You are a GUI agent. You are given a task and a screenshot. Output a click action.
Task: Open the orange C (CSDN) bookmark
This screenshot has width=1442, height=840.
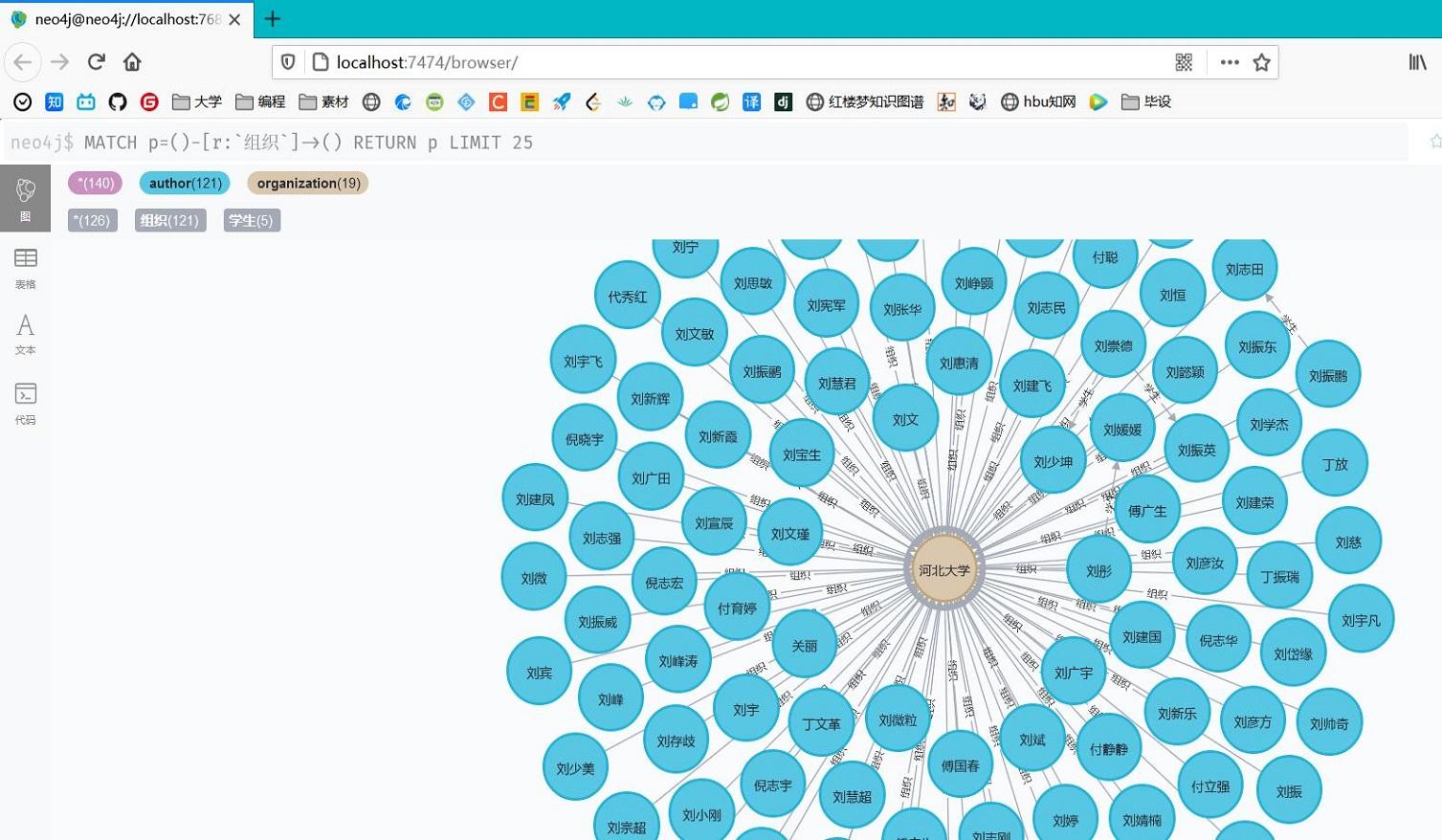tap(498, 101)
